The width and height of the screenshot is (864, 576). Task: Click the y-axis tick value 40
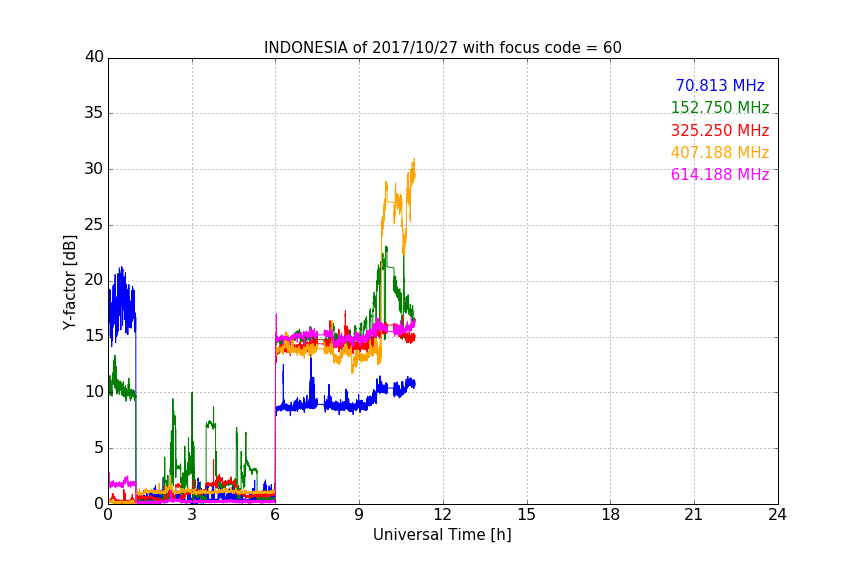point(94,57)
